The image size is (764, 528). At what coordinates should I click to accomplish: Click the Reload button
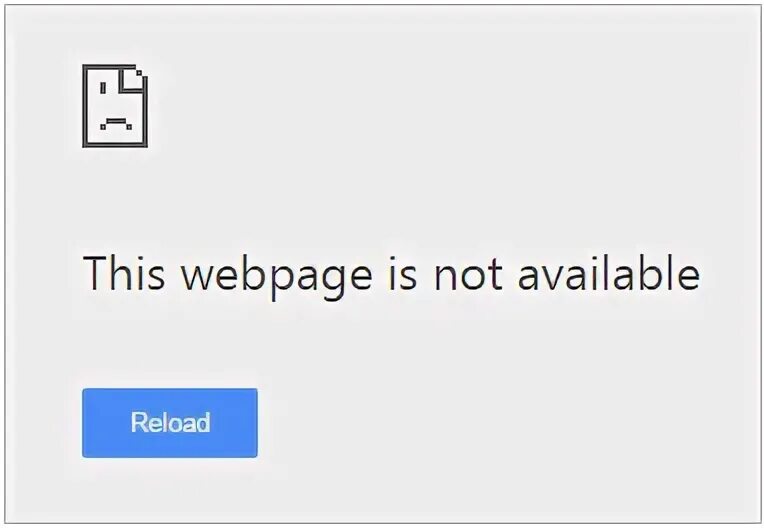click(170, 423)
